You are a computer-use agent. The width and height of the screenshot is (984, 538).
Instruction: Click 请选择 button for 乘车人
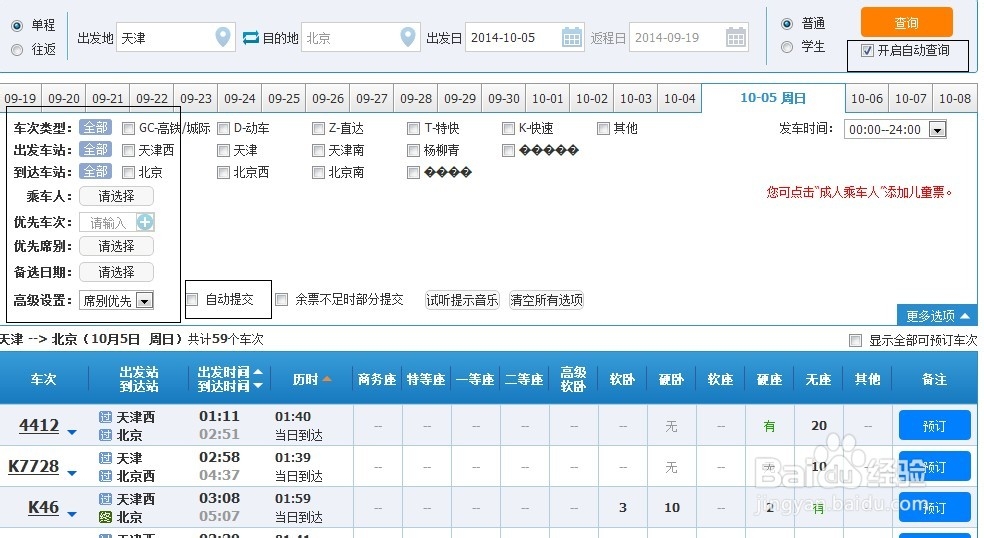point(116,196)
